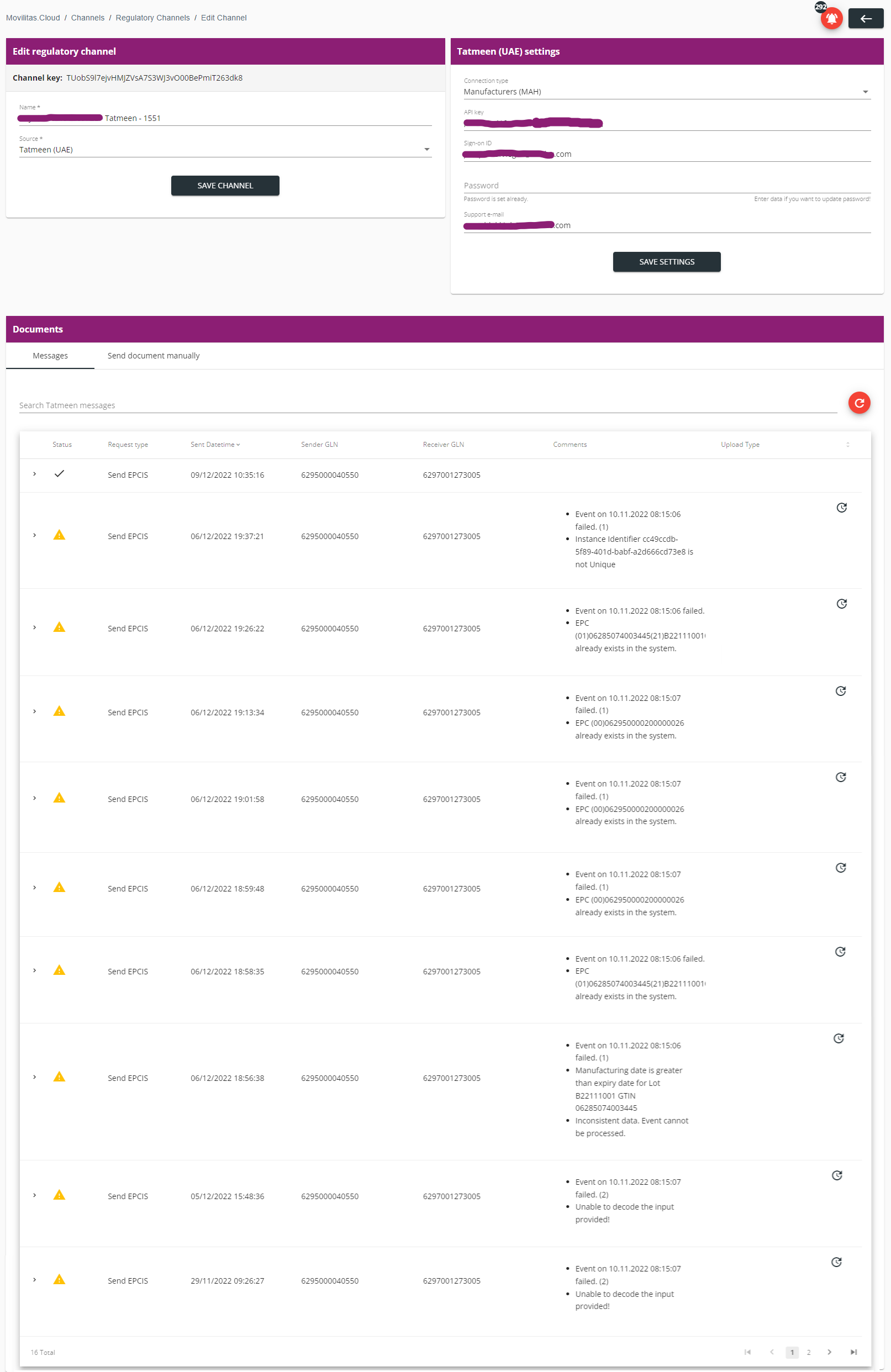Screen dimensions: 891x1372
Task: Switch to the Messages tab
Action: (50, 356)
